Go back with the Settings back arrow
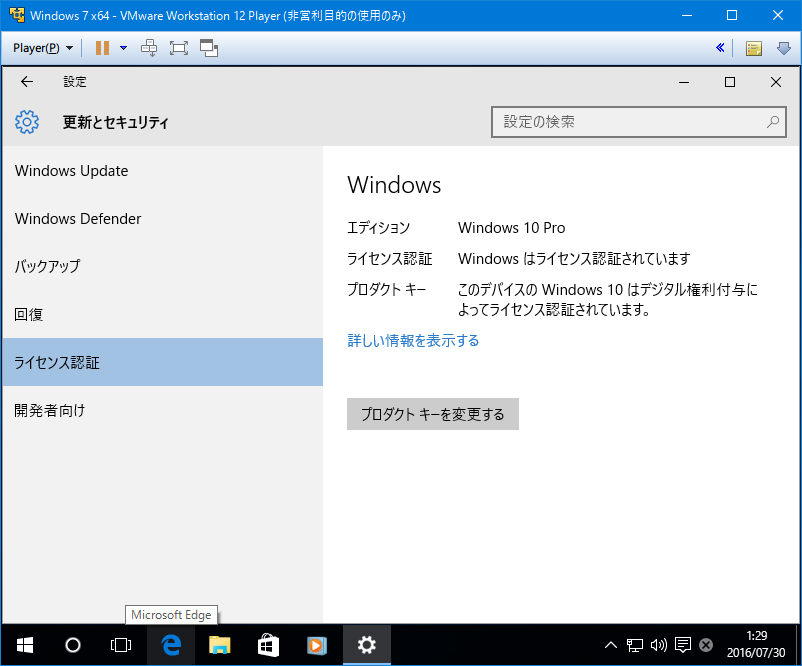The height and width of the screenshot is (666, 802). pyautogui.click(x=27, y=82)
